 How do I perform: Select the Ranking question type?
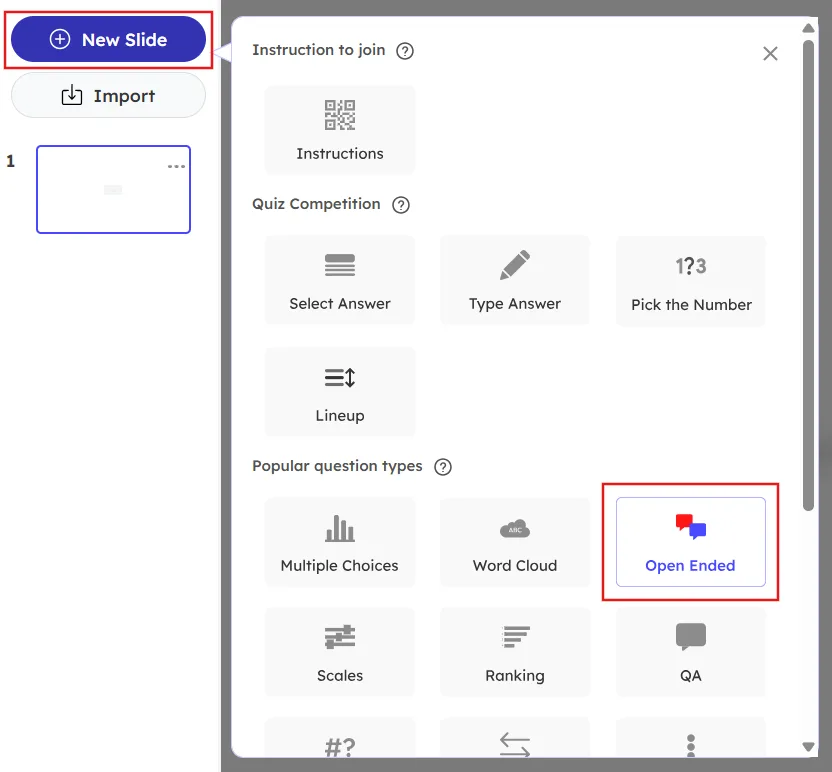point(515,651)
